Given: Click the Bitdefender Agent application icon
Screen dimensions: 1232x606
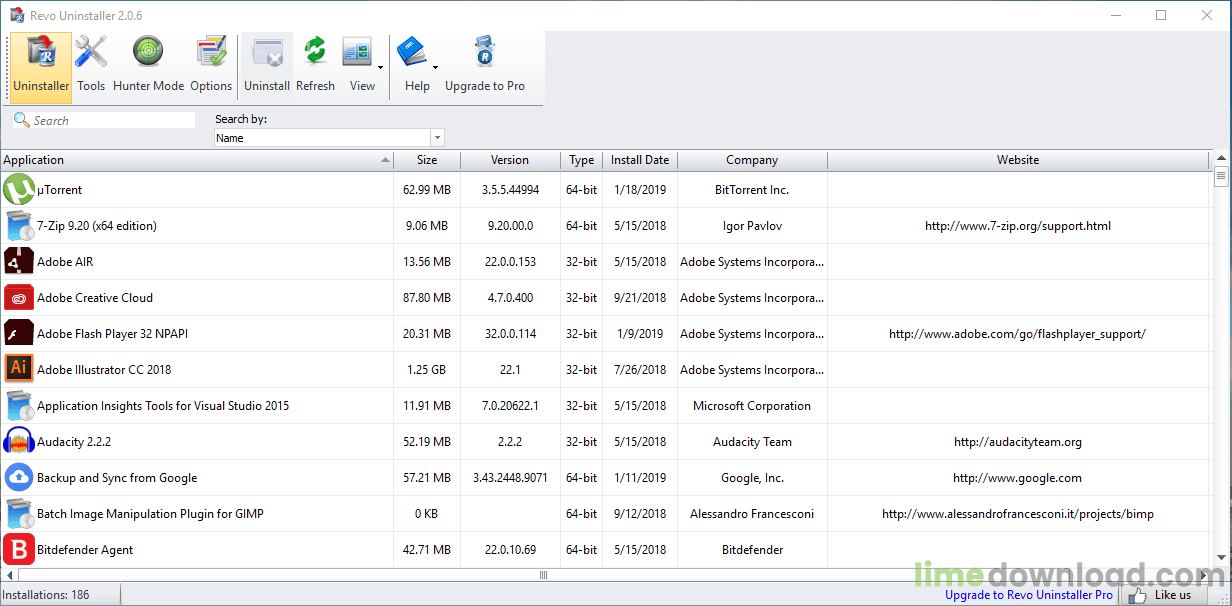Looking at the screenshot, I should (18, 549).
